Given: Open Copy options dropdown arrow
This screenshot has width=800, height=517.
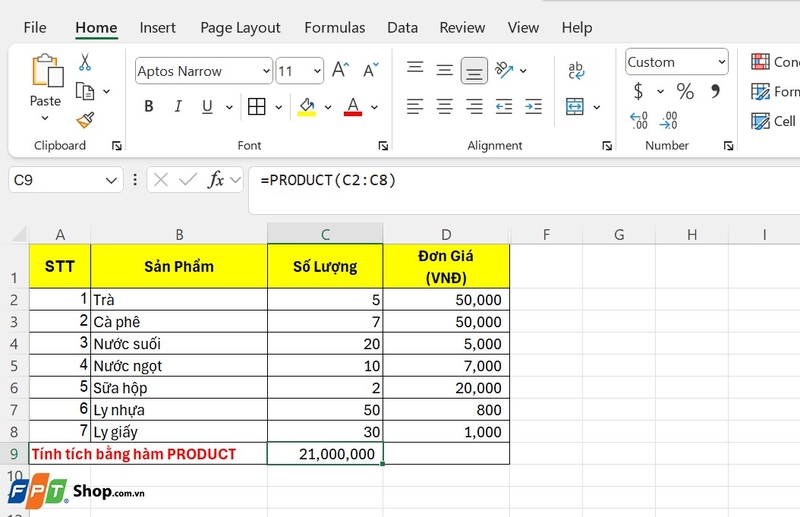Looking at the screenshot, I should tap(107, 91).
